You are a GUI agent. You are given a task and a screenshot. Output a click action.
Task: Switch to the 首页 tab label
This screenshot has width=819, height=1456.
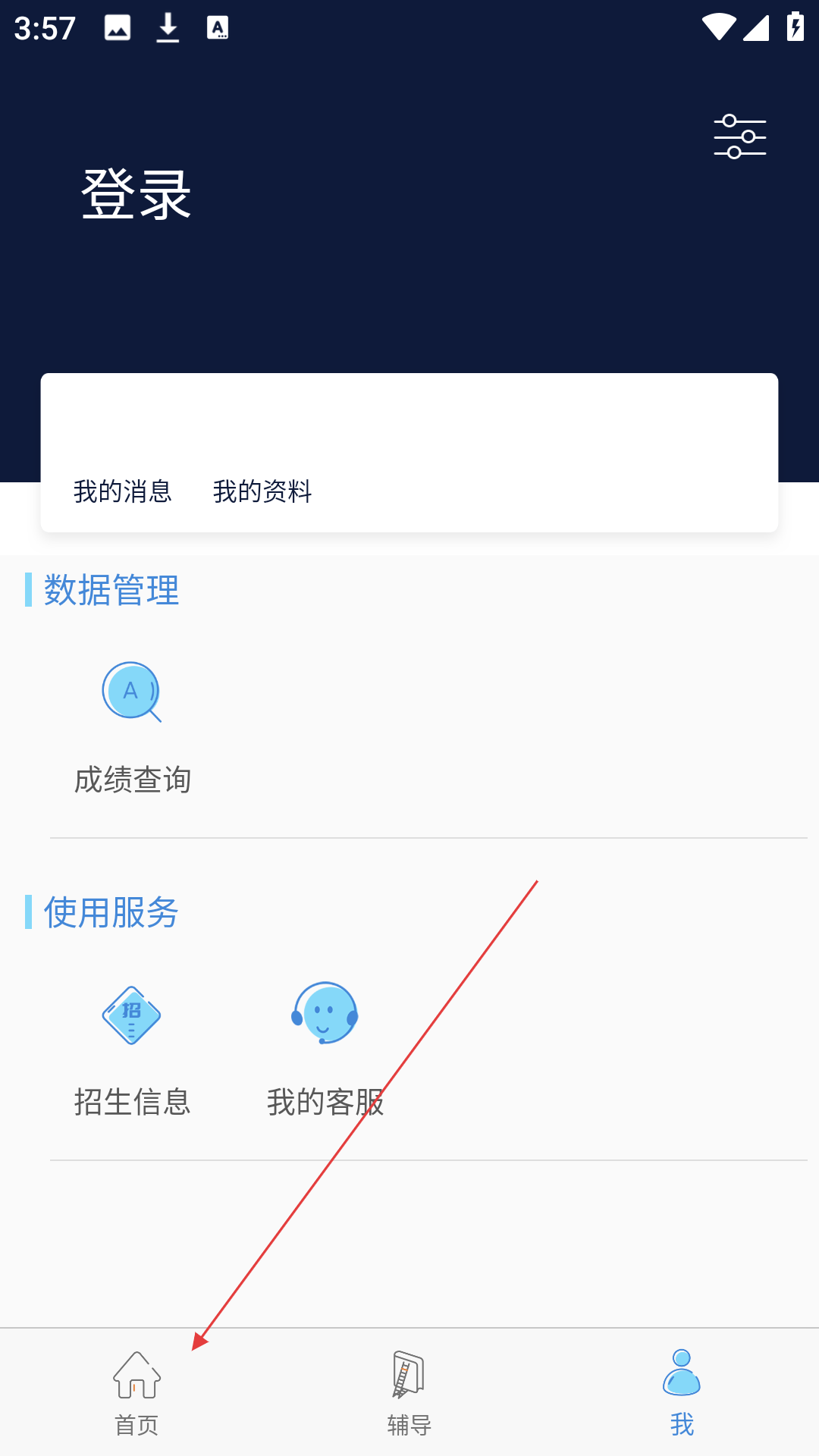(x=136, y=1425)
